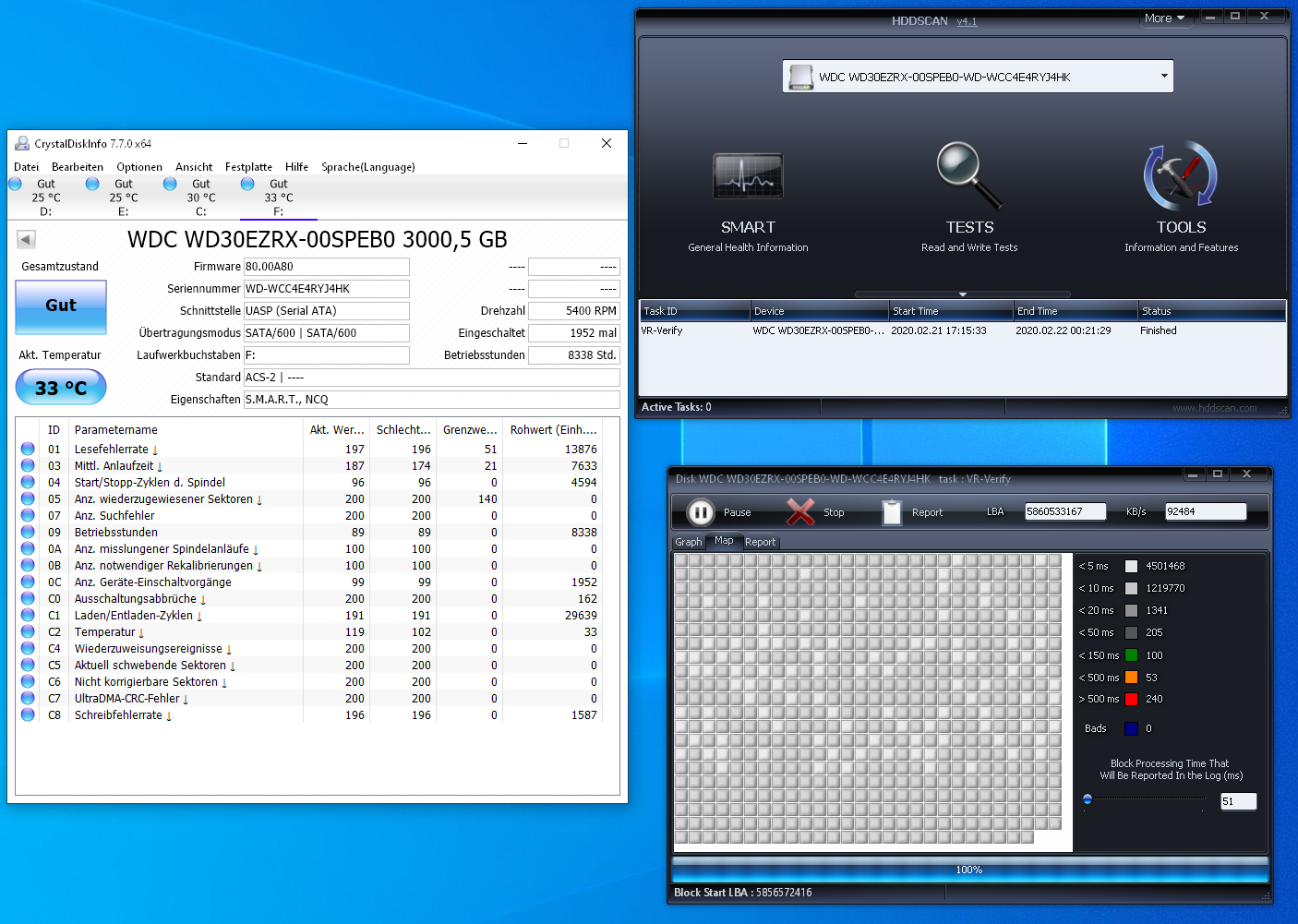Click status orb for Lesefehlerrate row
This screenshot has height=924, width=1298.
point(28,449)
